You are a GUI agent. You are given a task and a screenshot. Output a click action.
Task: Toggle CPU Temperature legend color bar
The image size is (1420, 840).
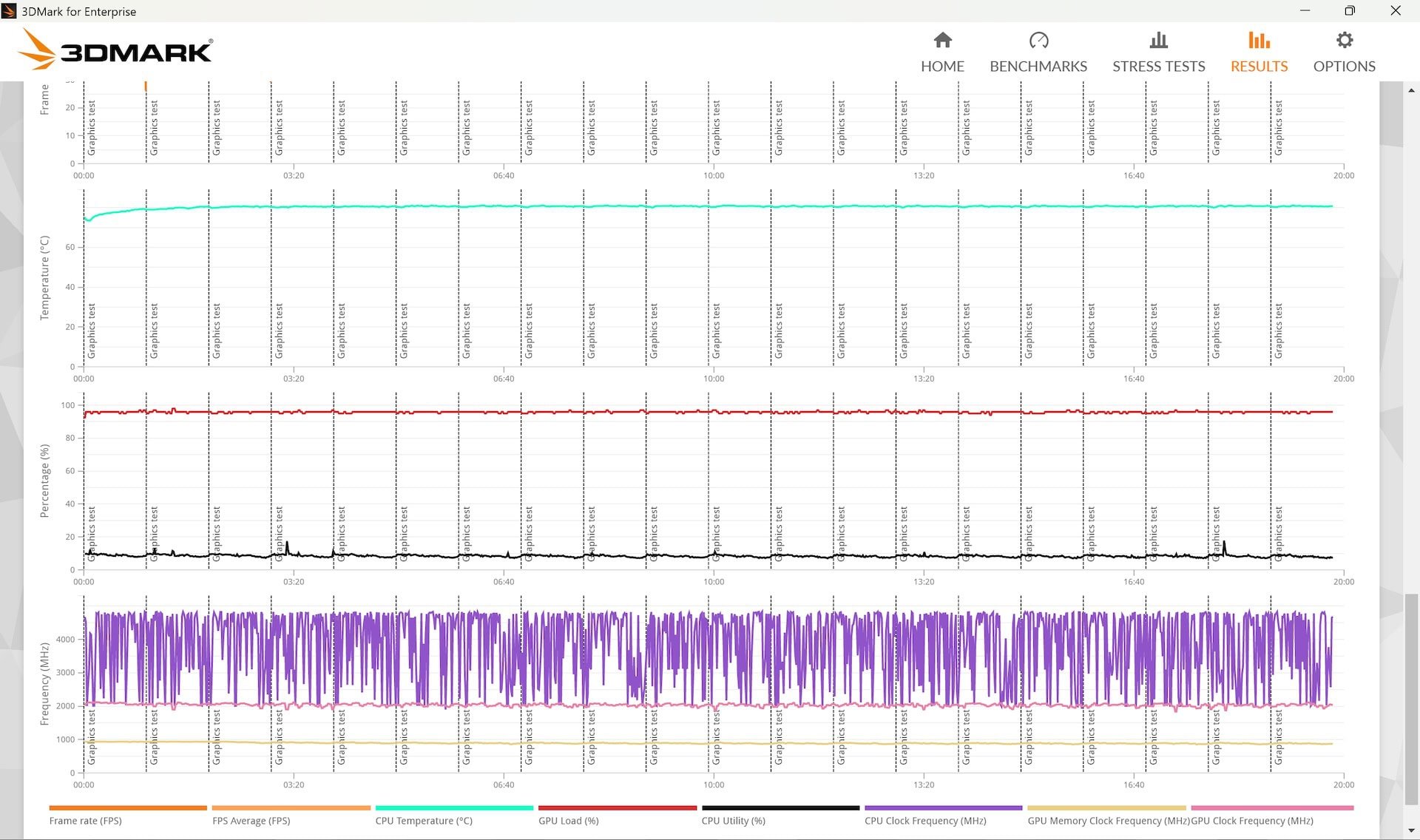[x=454, y=808]
